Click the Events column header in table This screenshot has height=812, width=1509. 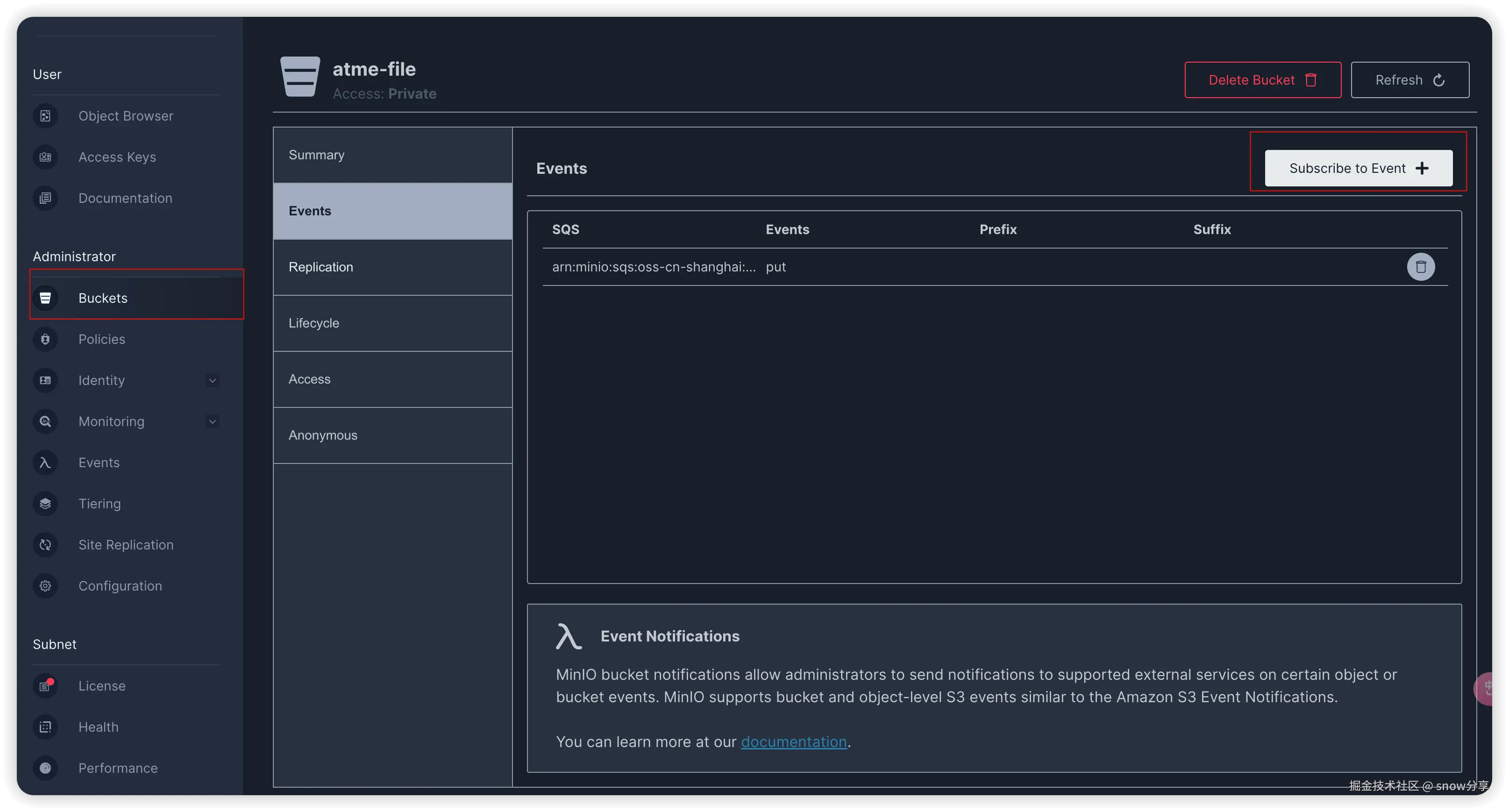[x=787, y=230]
